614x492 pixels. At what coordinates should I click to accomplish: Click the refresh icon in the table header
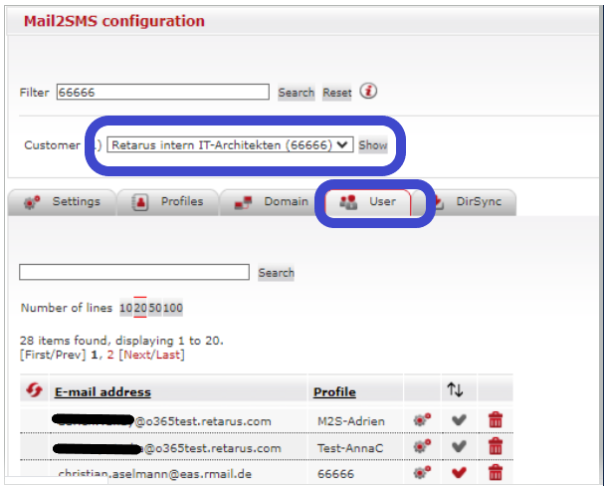[33, 390]
